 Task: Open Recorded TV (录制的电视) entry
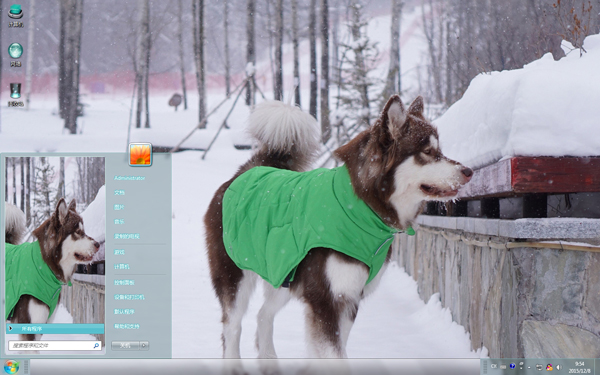(127, 236)
